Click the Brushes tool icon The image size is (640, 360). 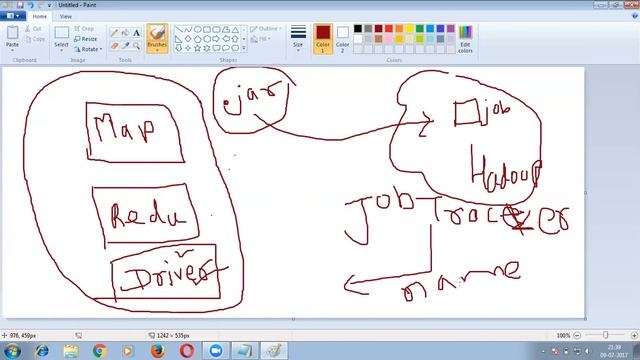[157, 33]
